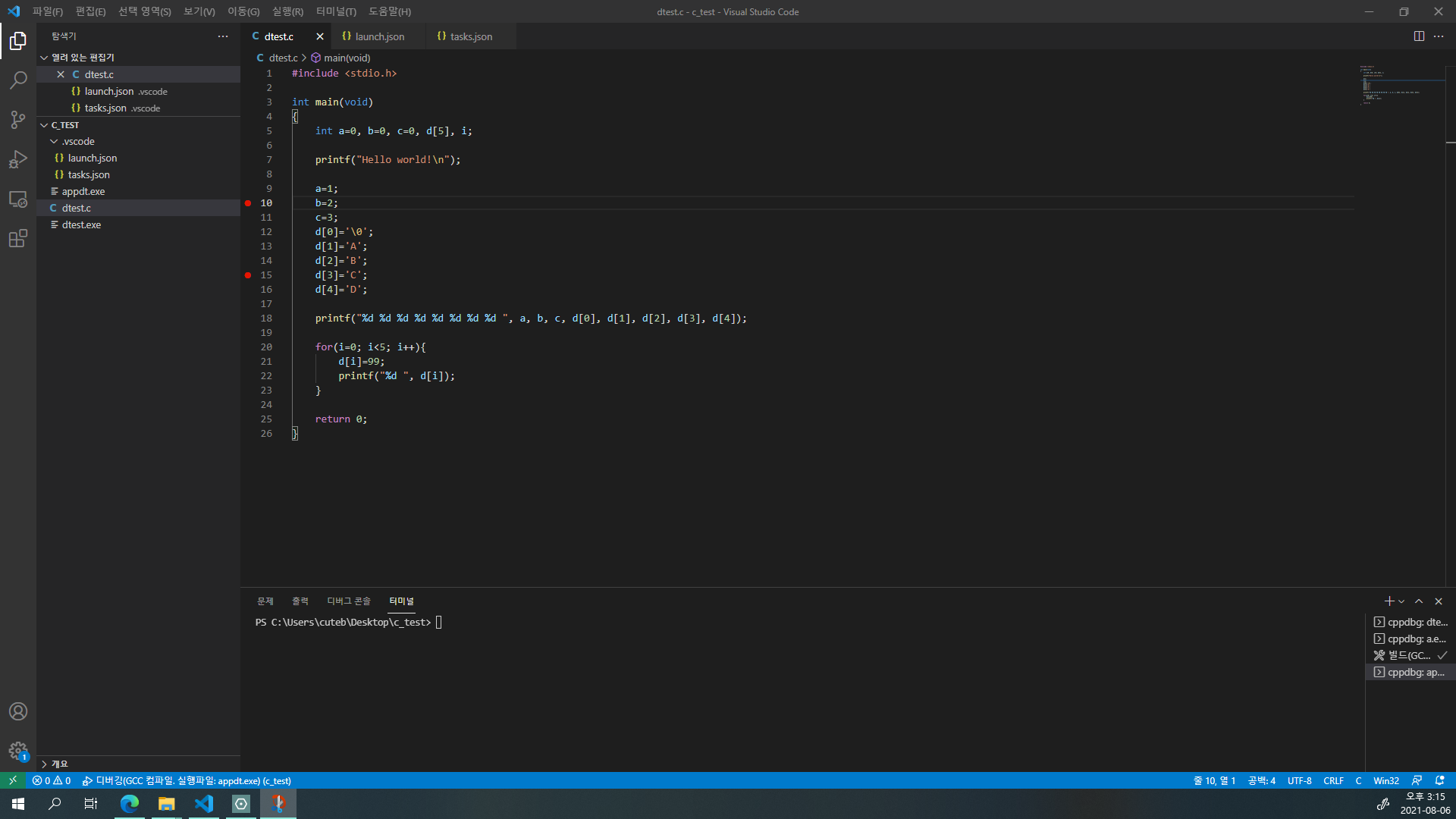
Task: Open the Run and Debug view
Action: tap(18, 159)
